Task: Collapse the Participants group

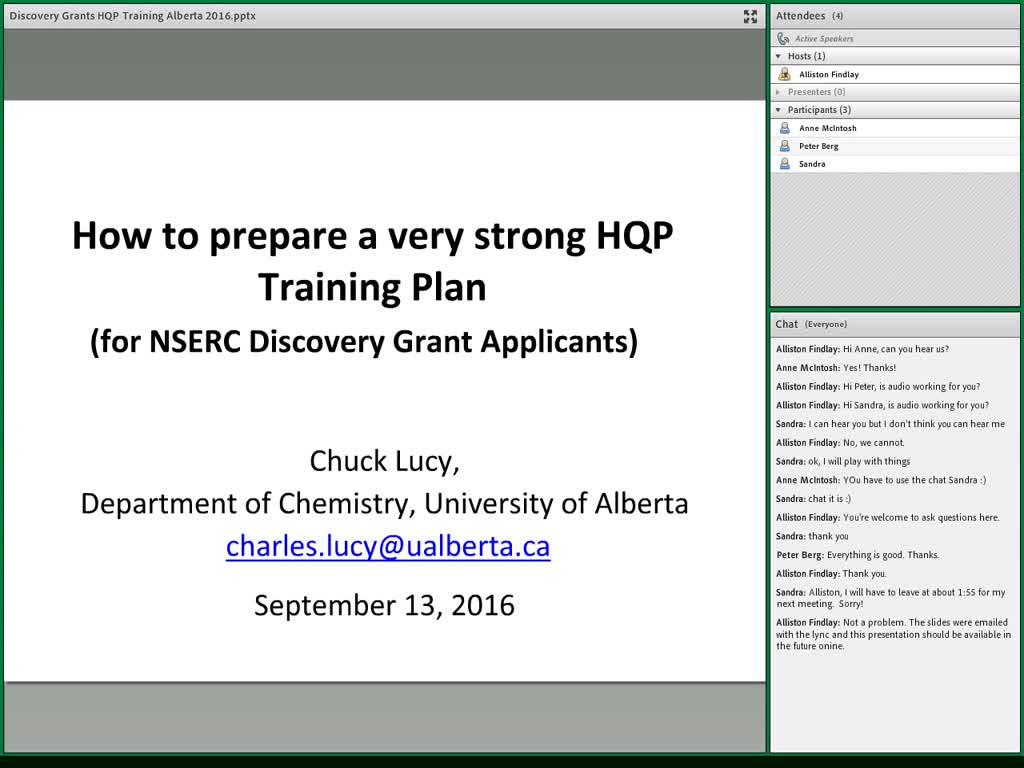Action: coord(778,110)
